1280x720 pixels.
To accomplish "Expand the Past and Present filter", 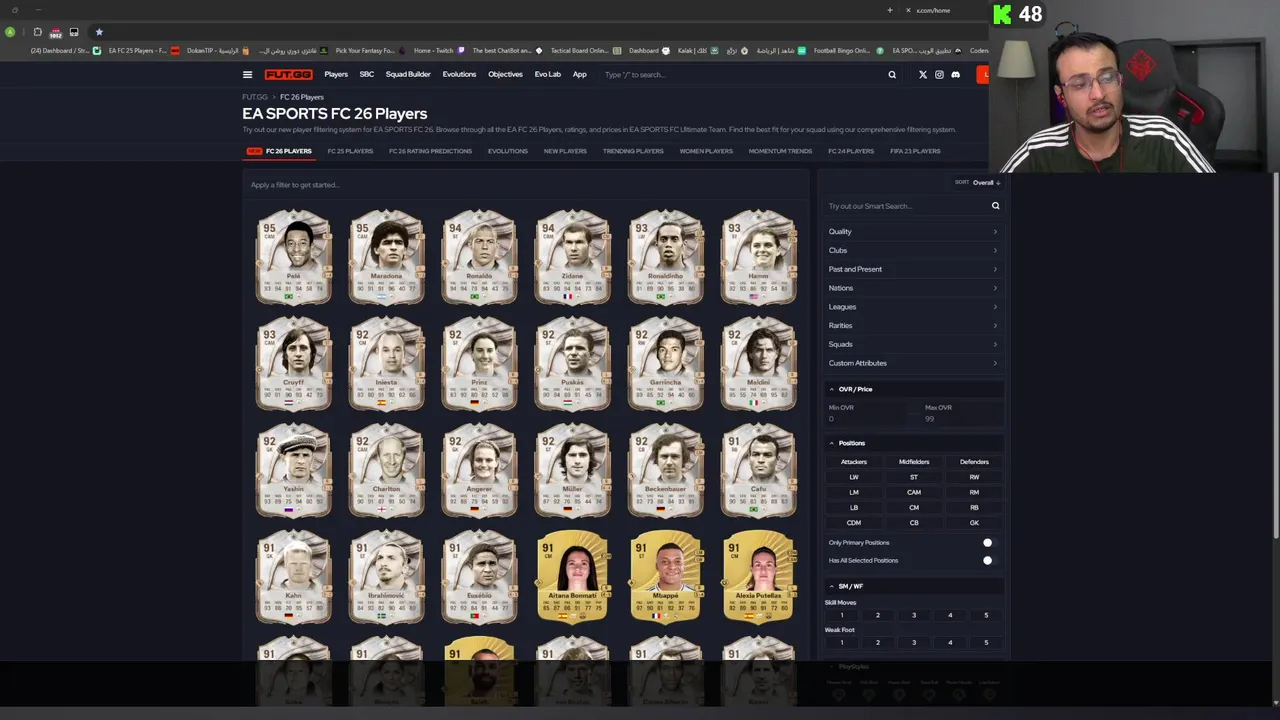I will [913, 269].
